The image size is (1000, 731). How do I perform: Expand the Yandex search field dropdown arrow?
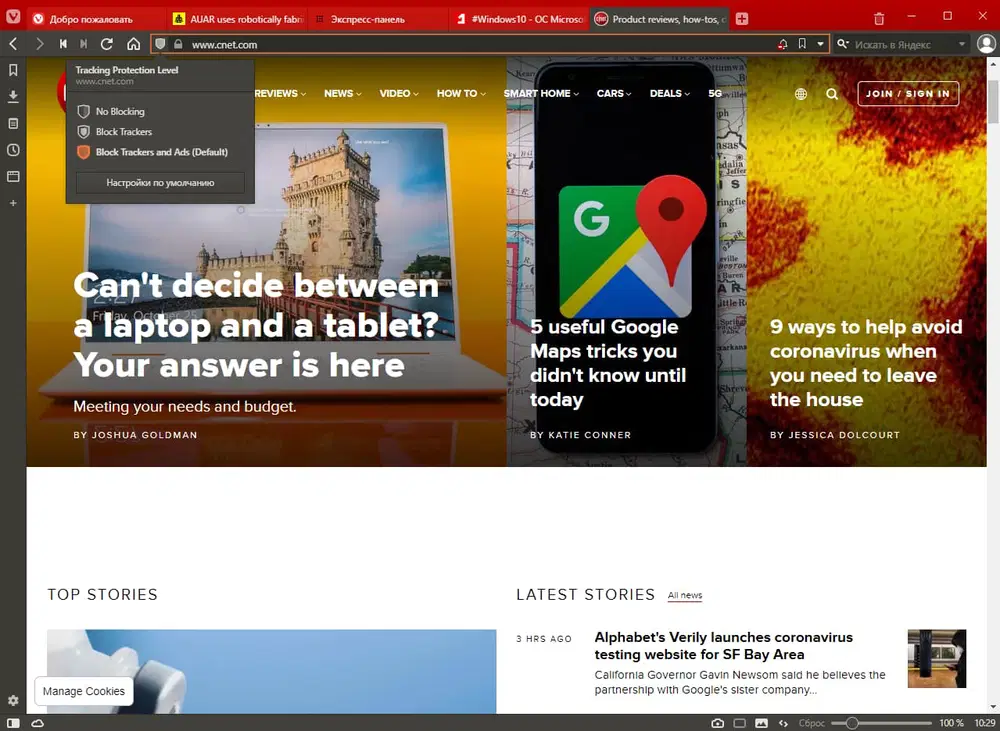[x=962, y=44]
